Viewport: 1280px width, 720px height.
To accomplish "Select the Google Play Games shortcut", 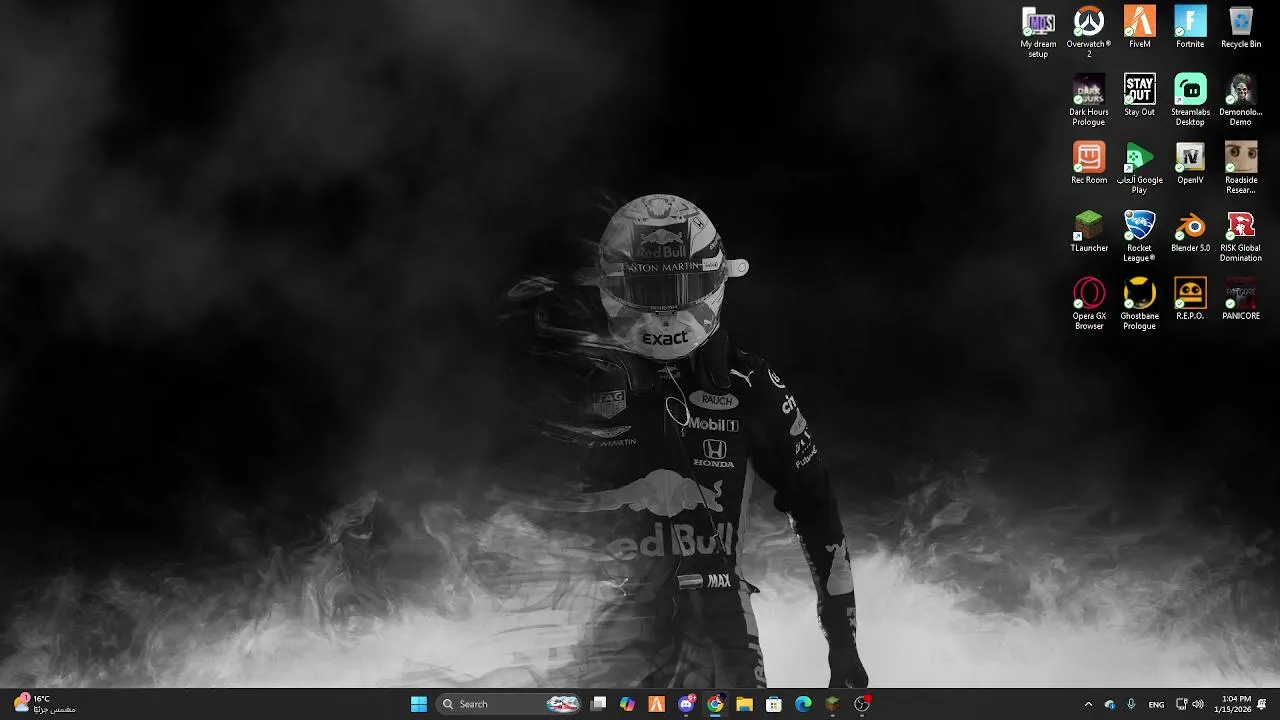I will pos(1140,168).
